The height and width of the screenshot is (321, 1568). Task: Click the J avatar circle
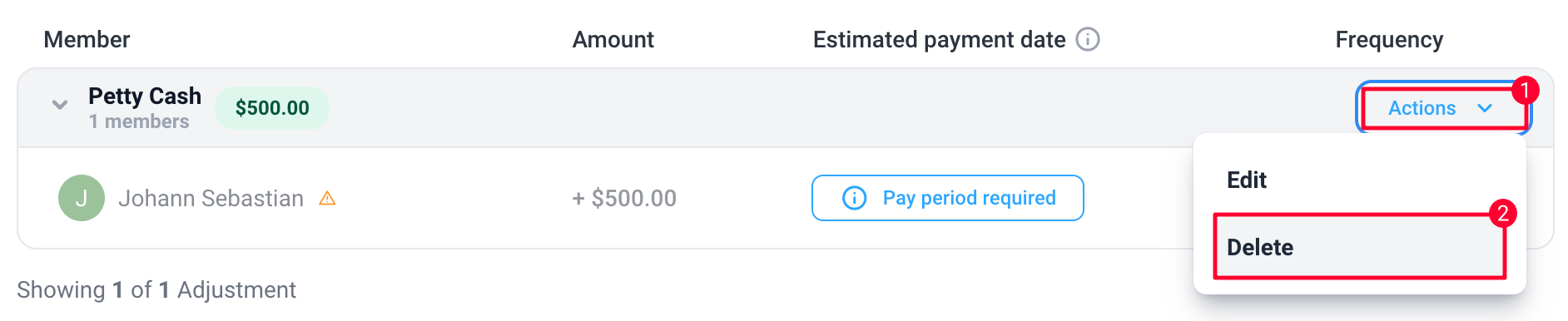tap(82, 198)
